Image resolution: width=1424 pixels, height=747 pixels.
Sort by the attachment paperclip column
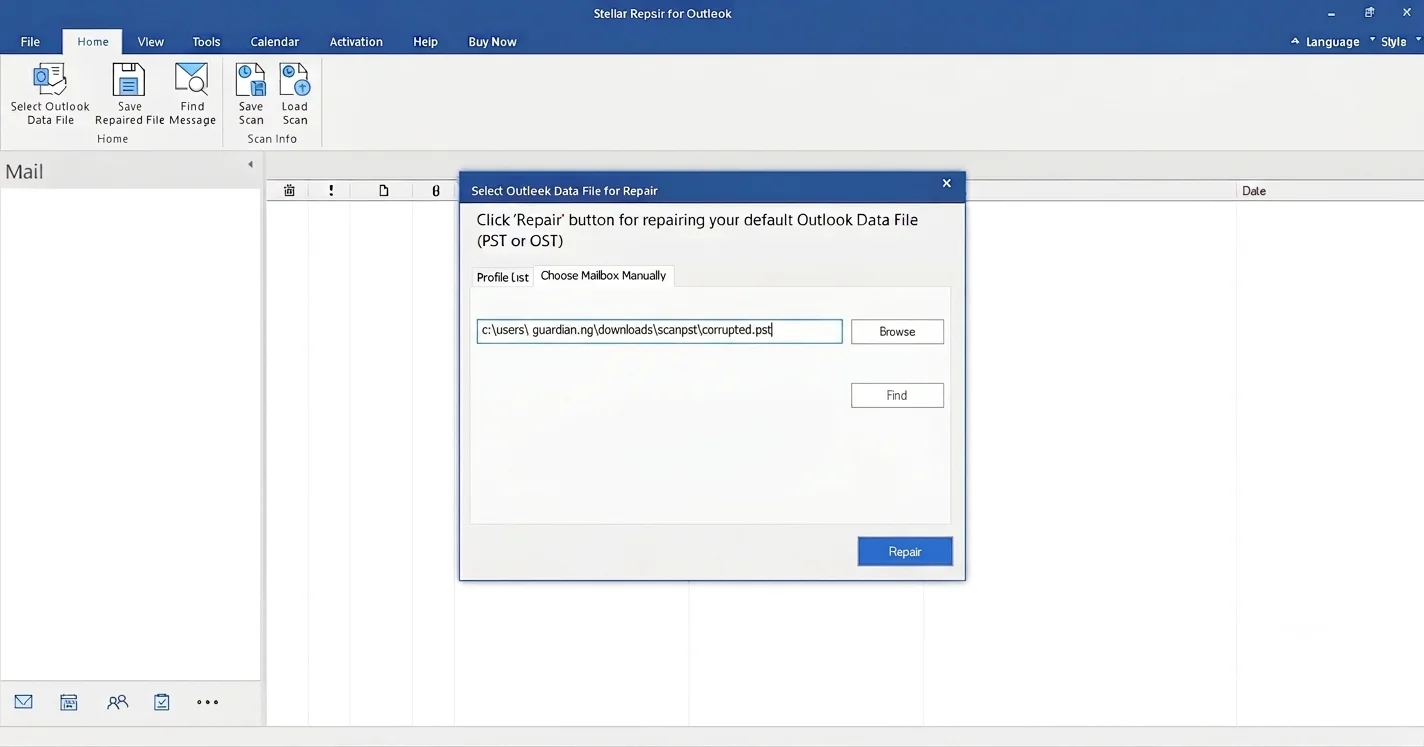436,190
